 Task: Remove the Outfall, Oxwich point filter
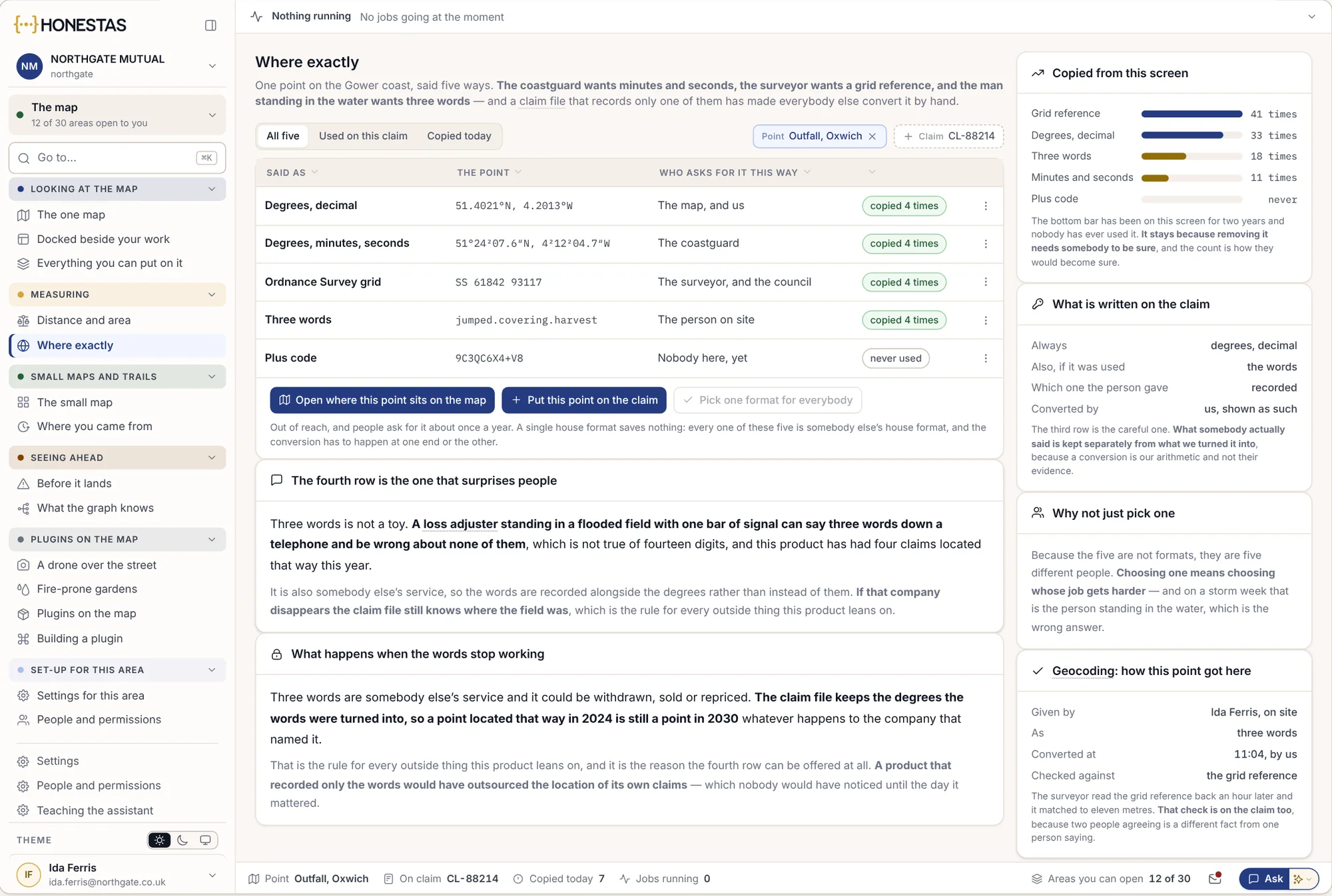tap(872, 136)
